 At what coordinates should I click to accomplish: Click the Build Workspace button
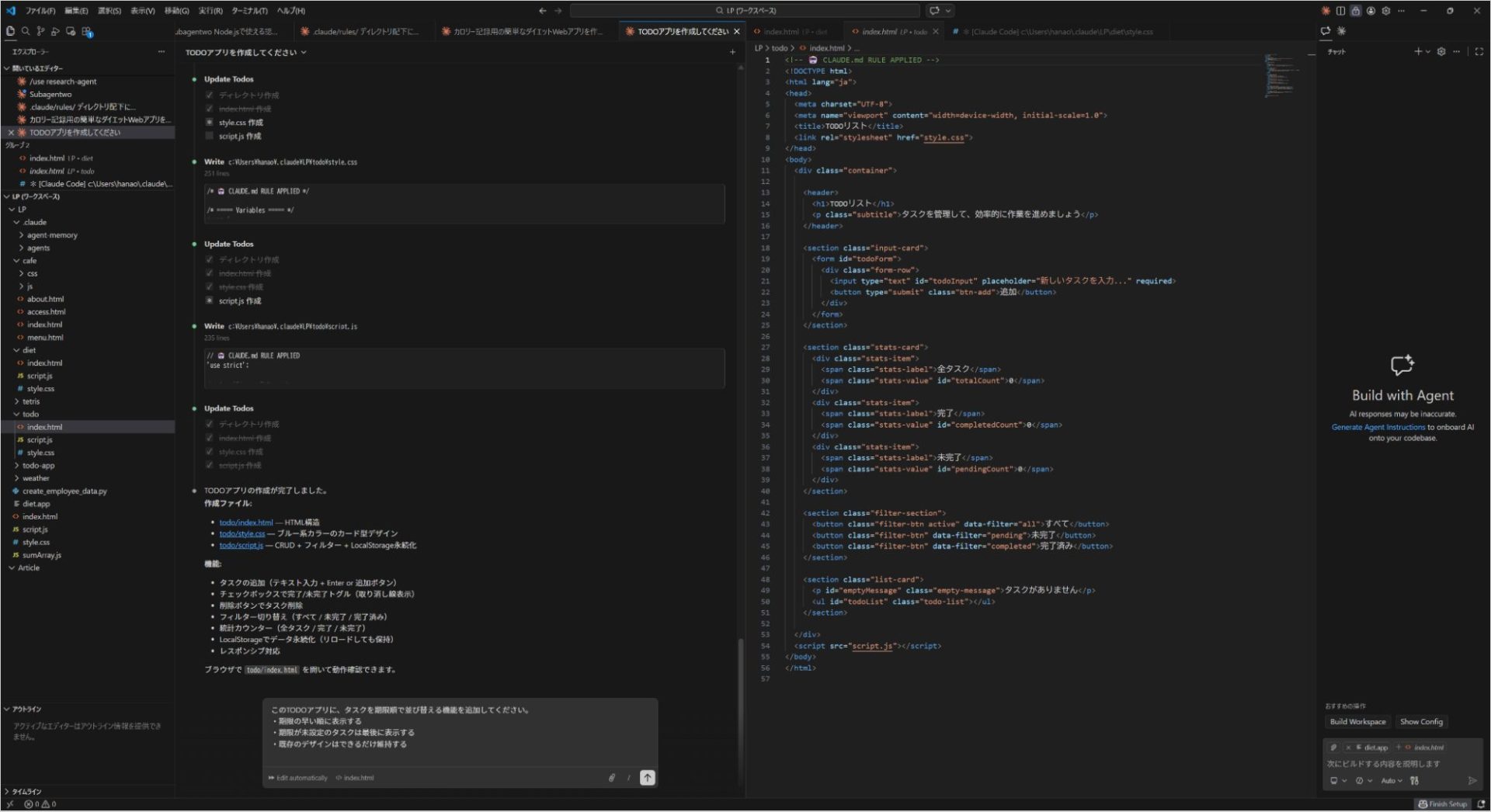pyautogui.click(x=1357, y=721)
